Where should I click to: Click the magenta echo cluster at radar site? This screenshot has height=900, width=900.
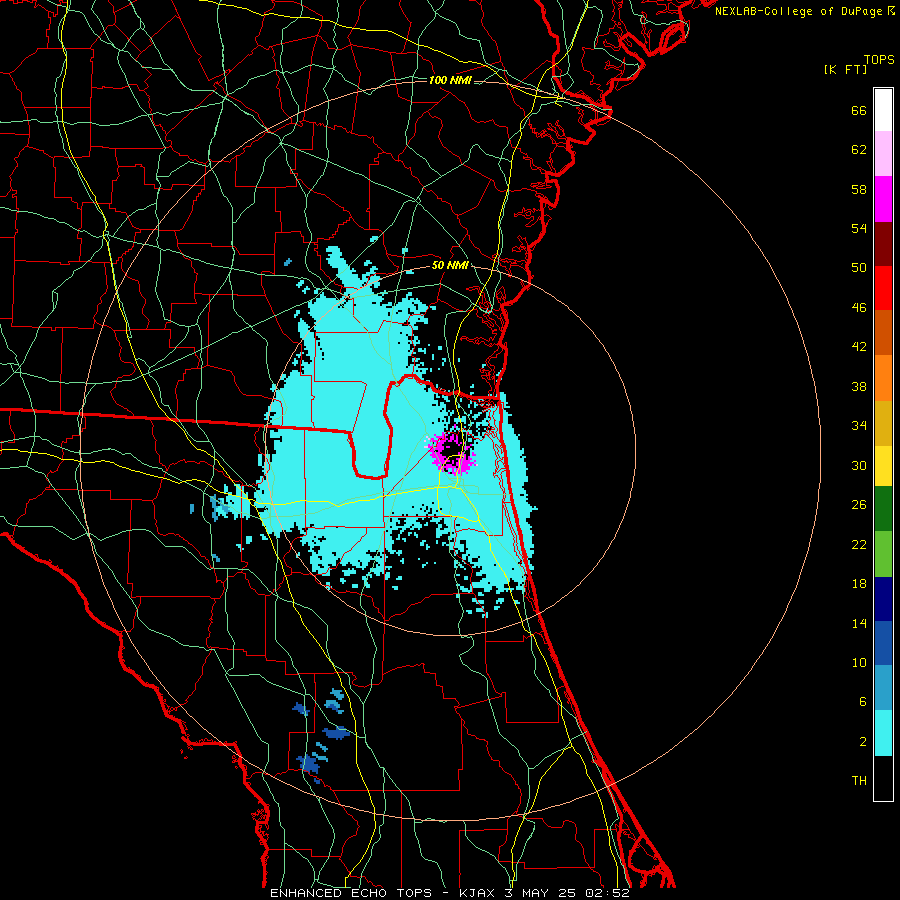point(450,453)
